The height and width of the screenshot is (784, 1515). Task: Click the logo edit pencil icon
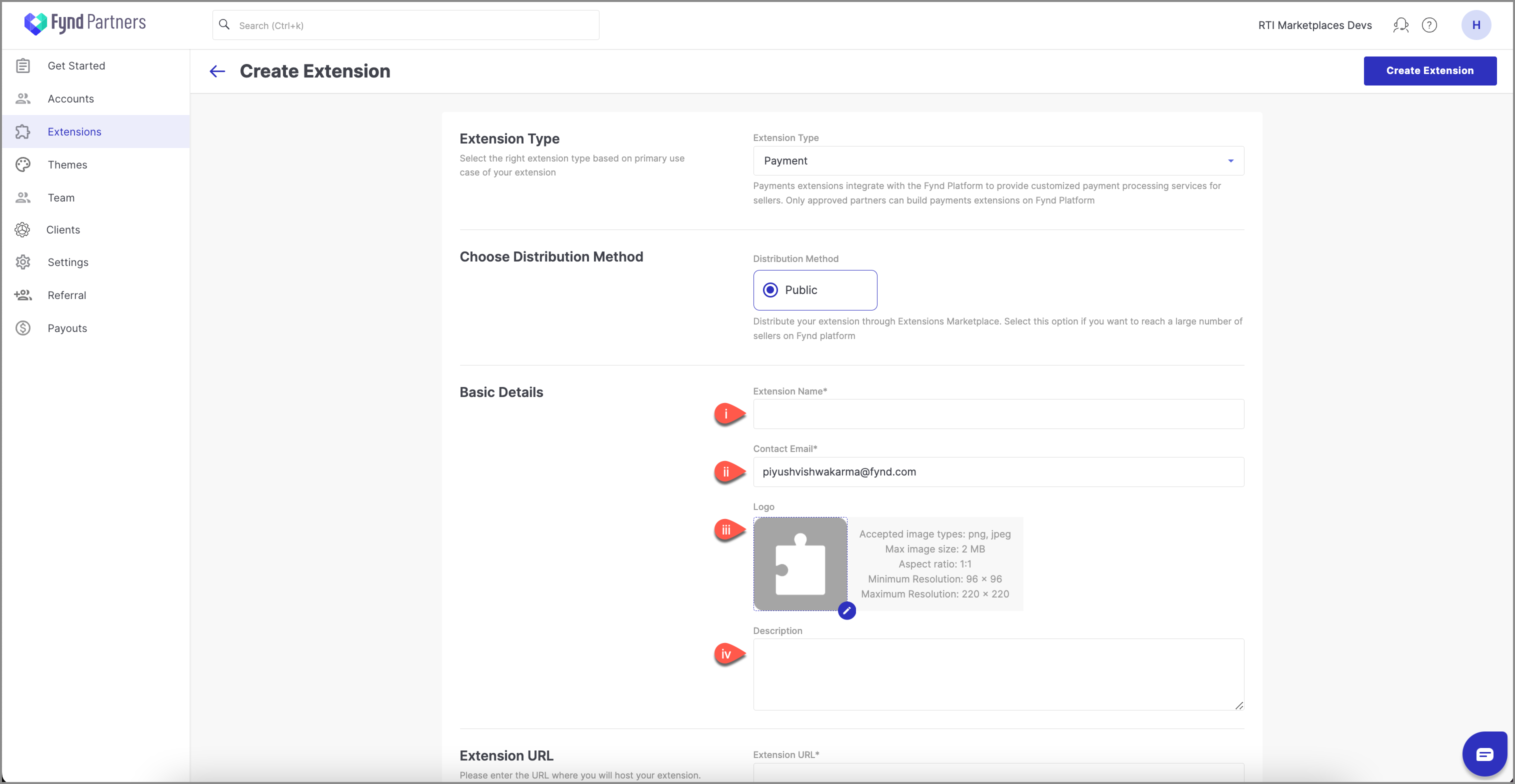(846, 610)
